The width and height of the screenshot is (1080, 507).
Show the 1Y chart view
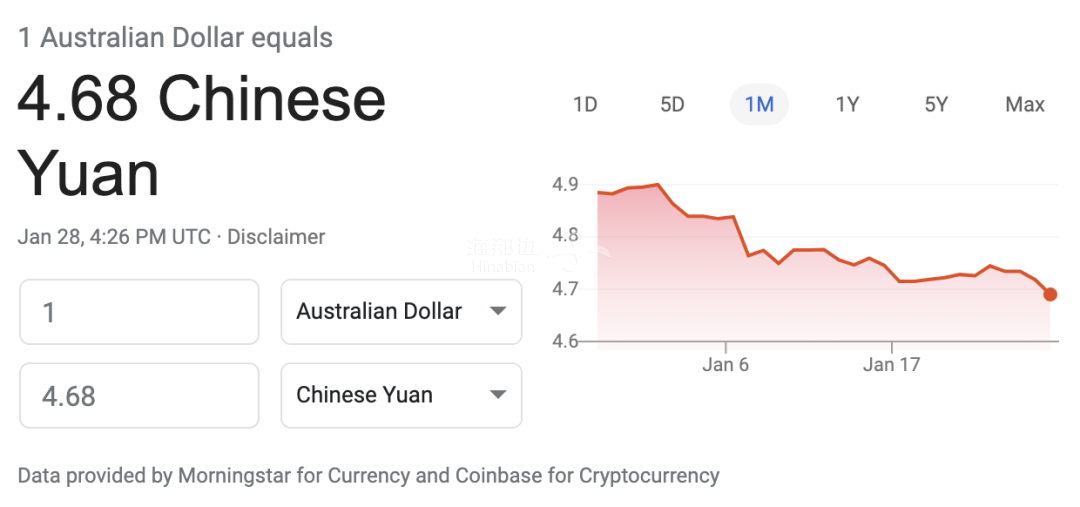(x=847, y=105)
